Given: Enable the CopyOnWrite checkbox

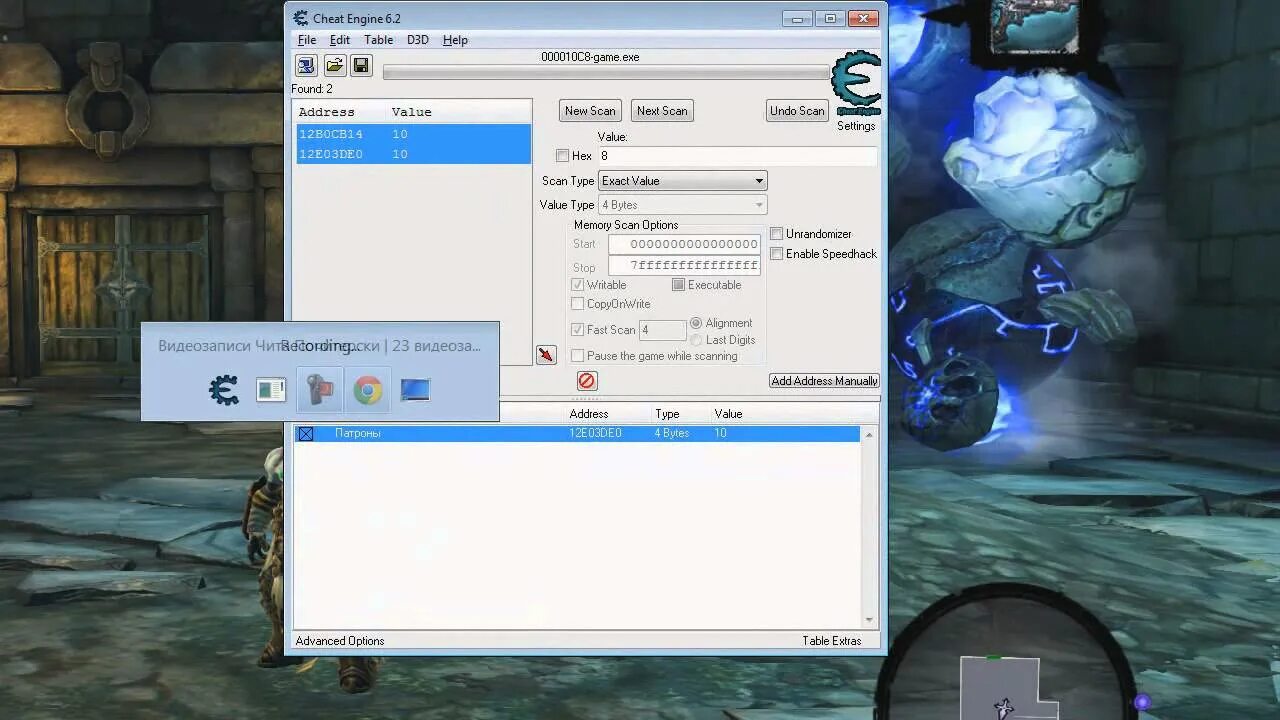Looking at the screenshot, I should point(577,304).
